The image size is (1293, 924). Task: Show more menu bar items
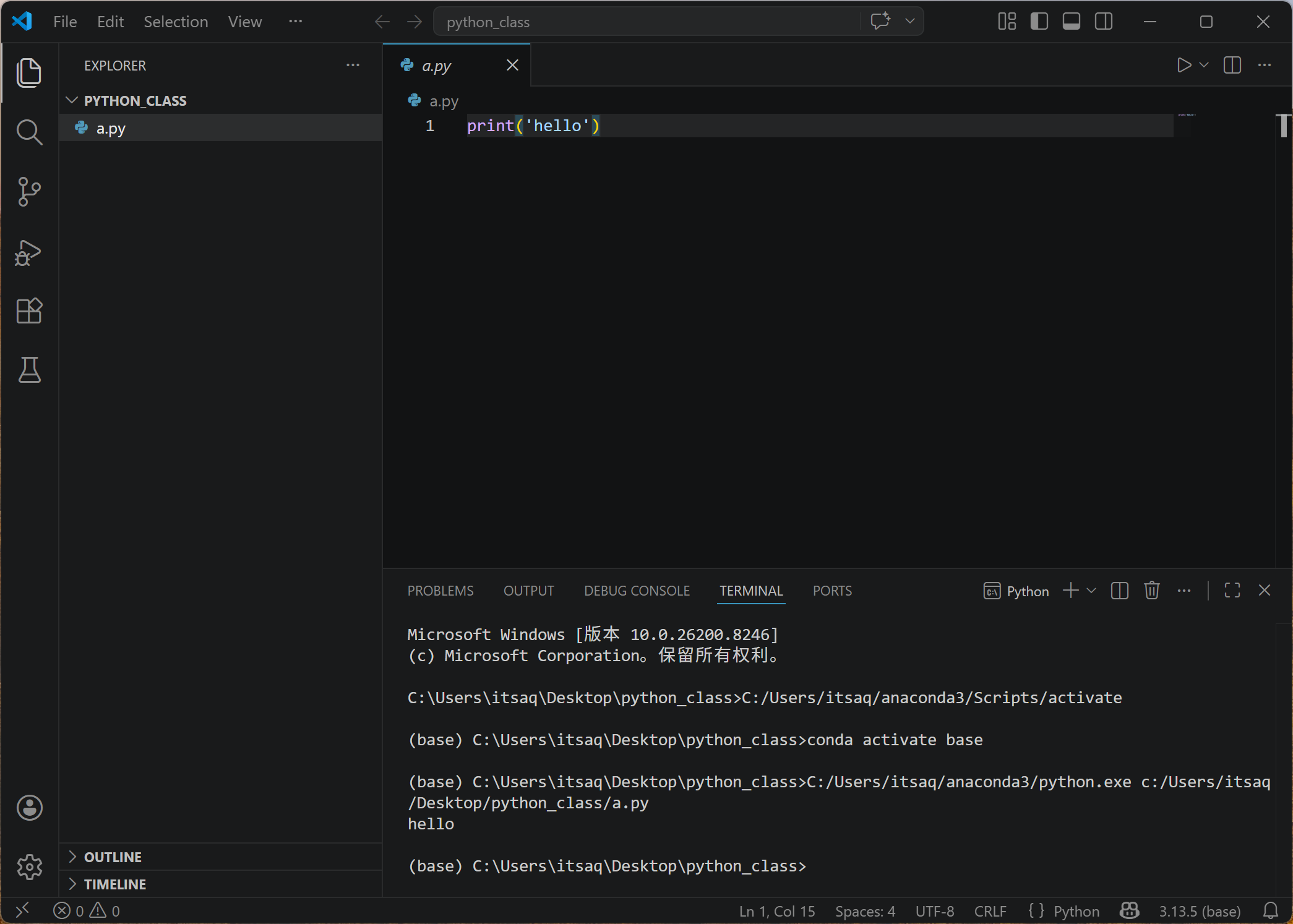296,22
